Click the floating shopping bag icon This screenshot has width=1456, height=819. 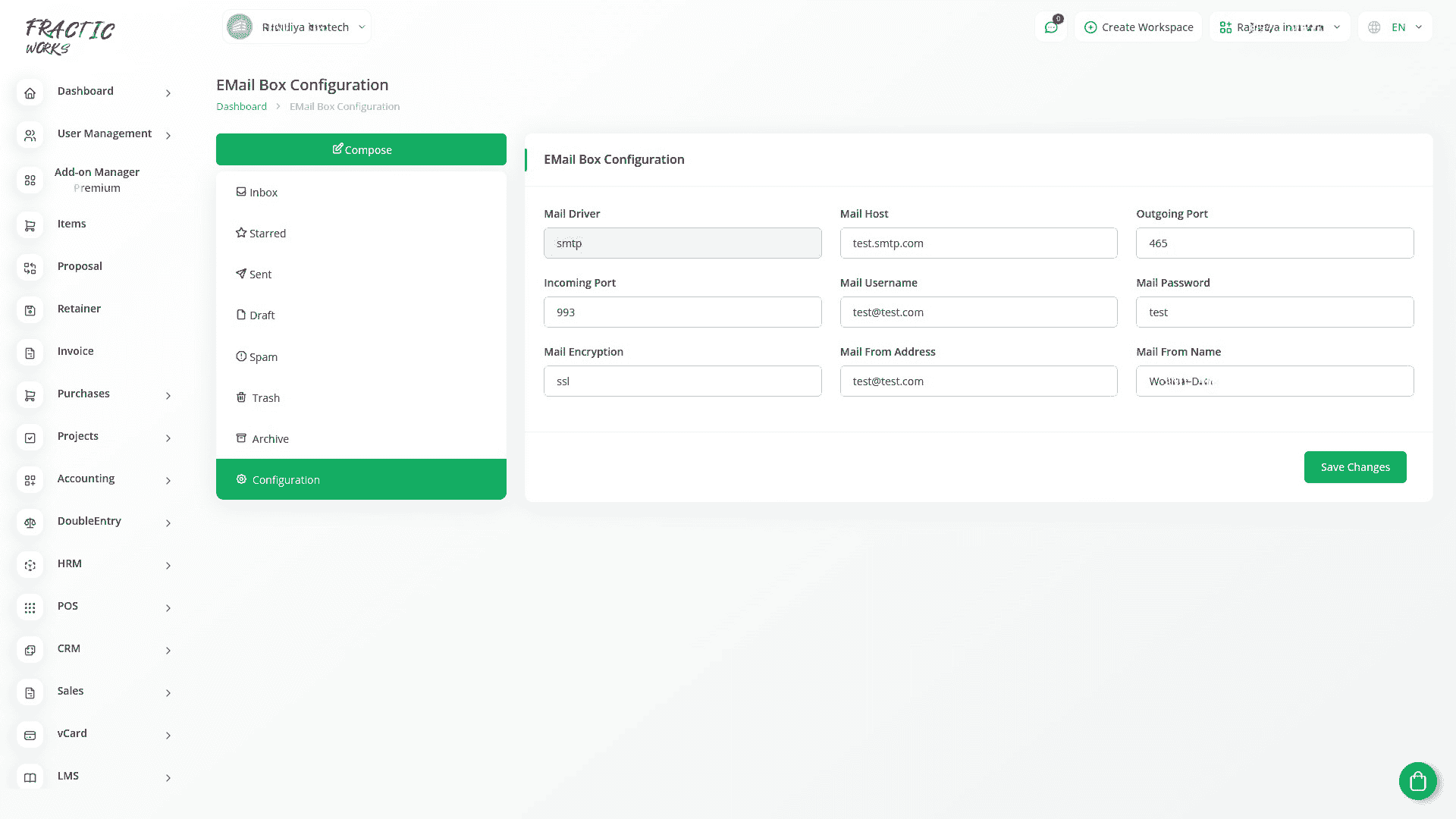(x=1417, y=781)
